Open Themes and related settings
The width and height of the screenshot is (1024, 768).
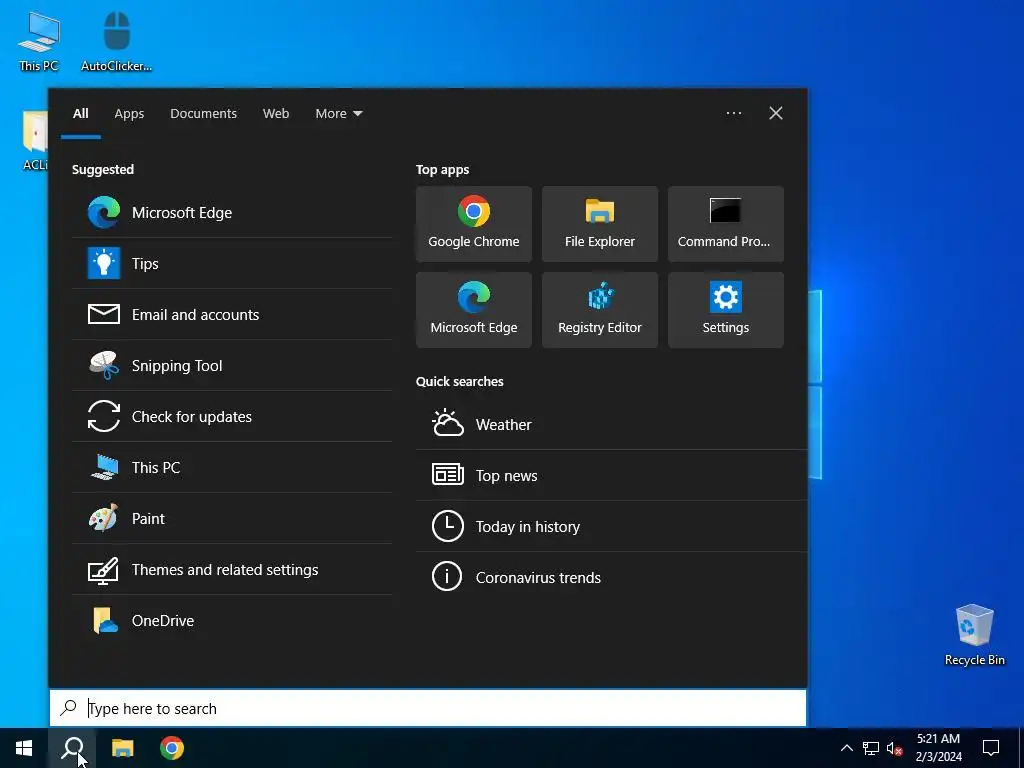click(x=232, y=569)
